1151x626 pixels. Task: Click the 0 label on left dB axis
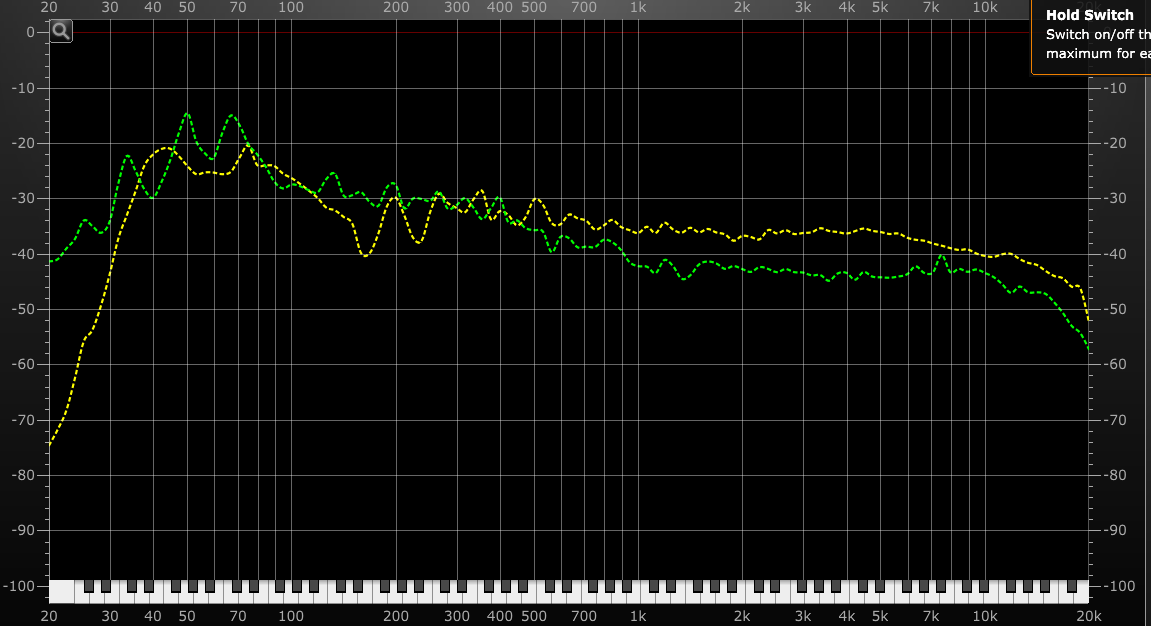coord(31,32)
